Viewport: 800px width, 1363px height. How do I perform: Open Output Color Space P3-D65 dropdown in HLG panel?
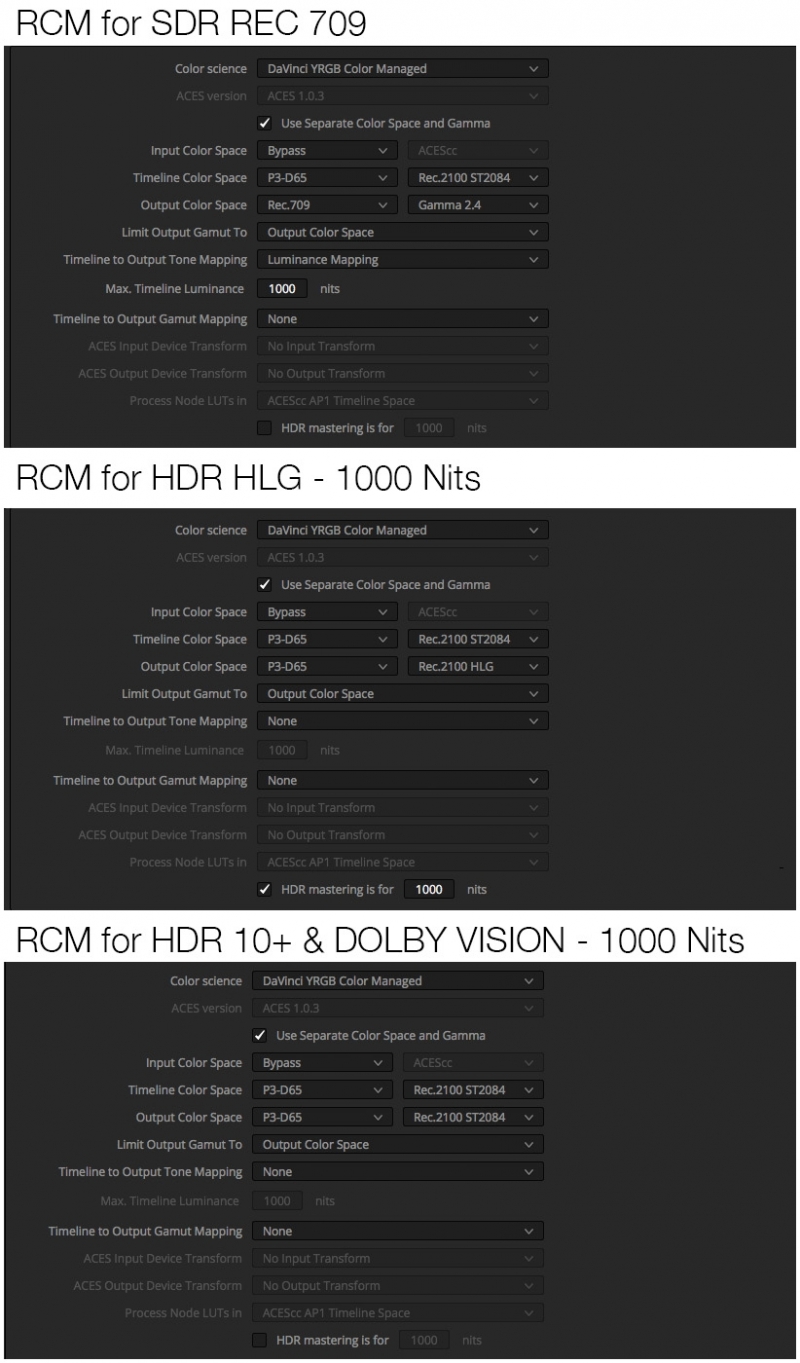pyautogui.click(x=327, y=667)
